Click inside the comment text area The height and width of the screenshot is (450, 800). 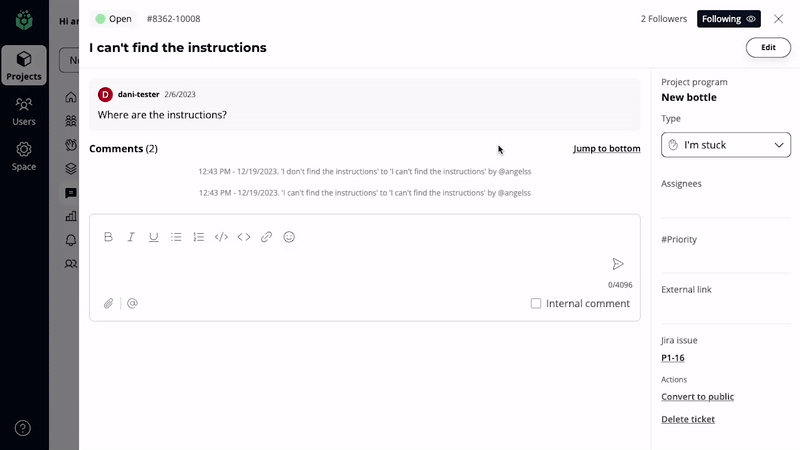pos(350,265)
